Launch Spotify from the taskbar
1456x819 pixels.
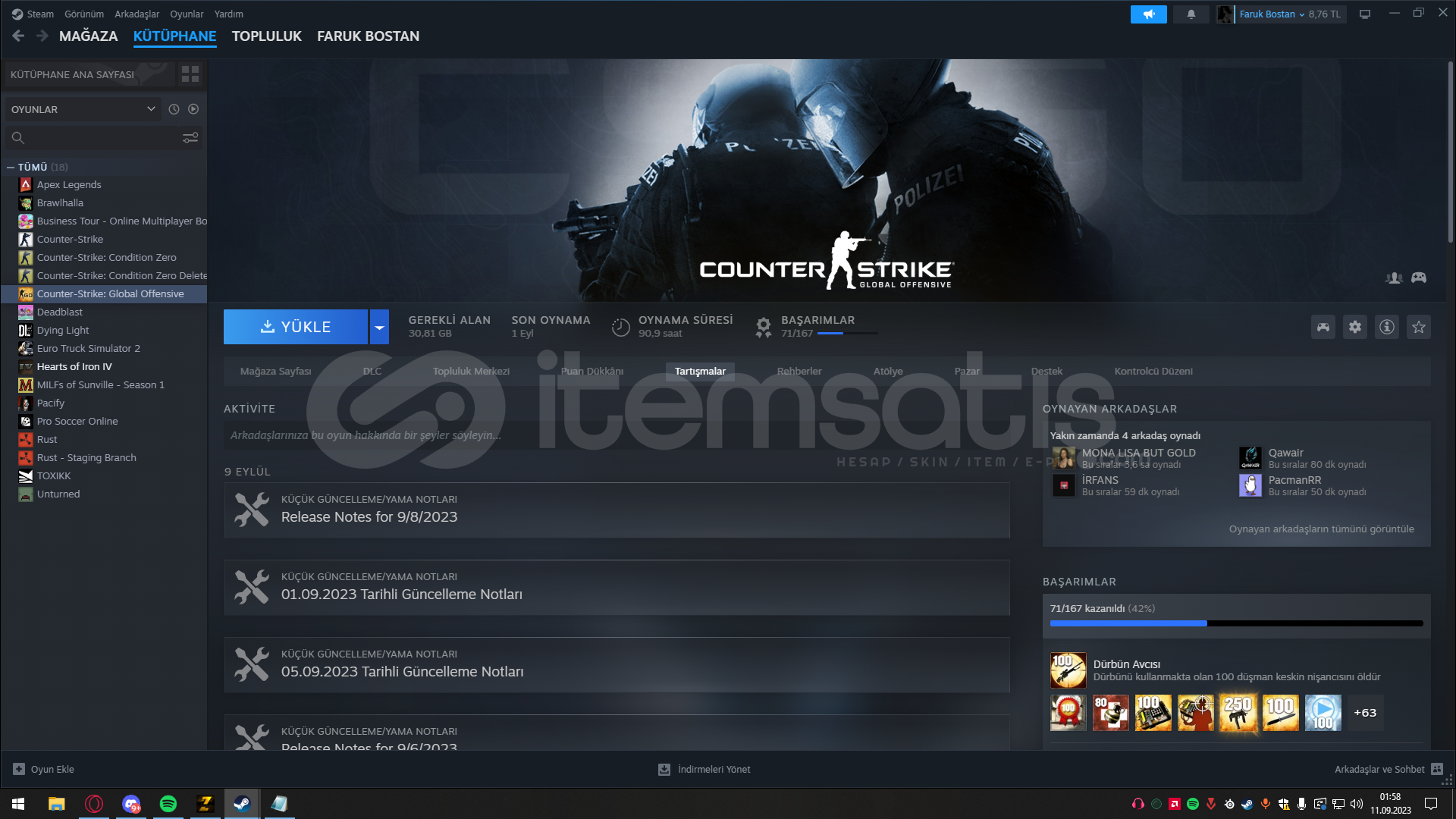tap(168, 804)
